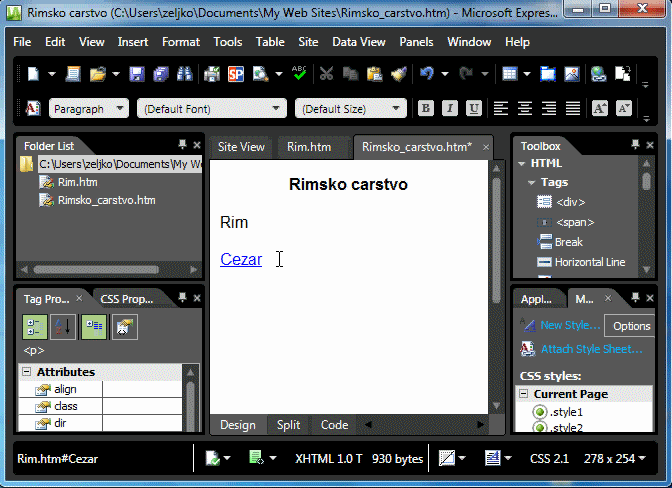Click the spelling check ABC icon
This screenshot has width=672, height=488.
298,74
